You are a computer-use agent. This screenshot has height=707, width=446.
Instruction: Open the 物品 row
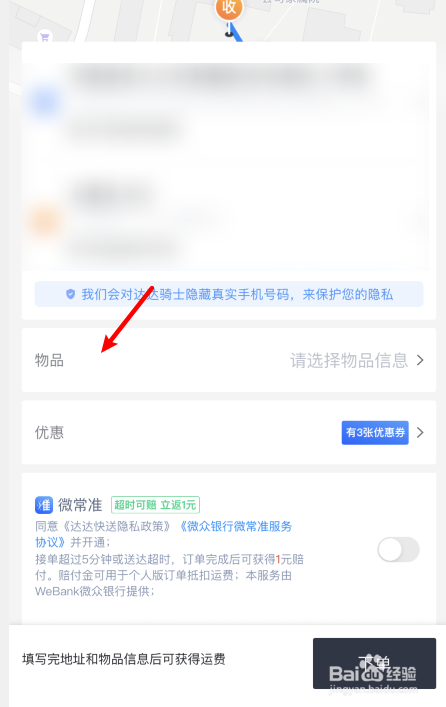click(x=229, y=360)
